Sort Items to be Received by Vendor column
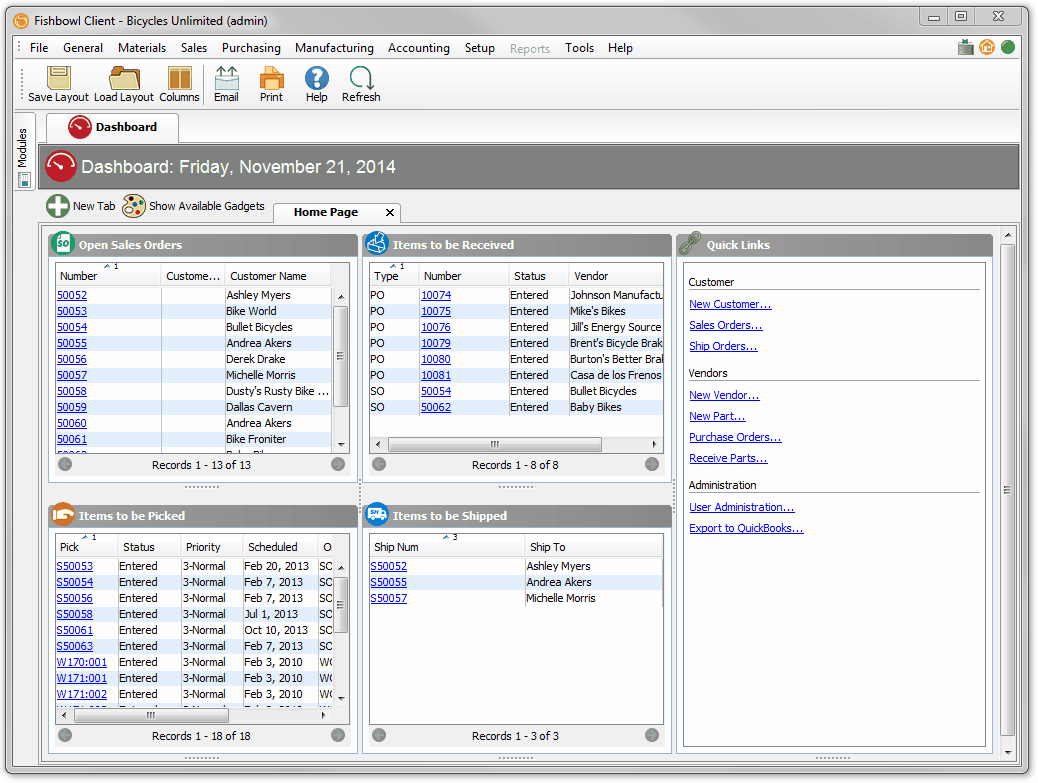The image size is (1038, 783). [x=616, y=276]
